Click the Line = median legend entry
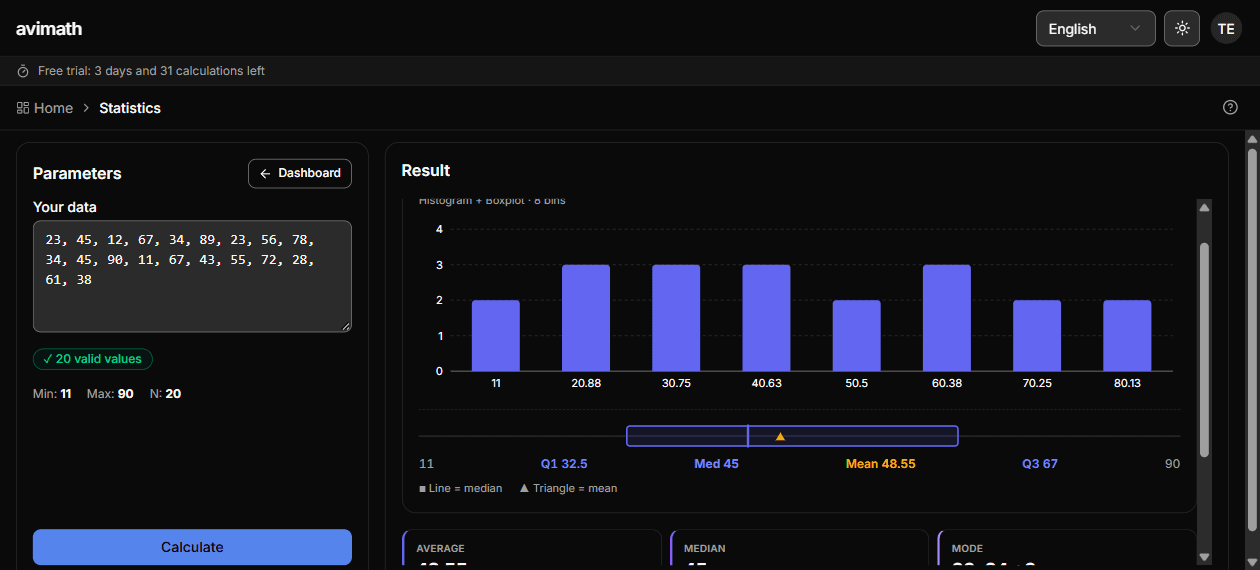The height and width of the screenshot is (570, 1260). tap(462, 489)
